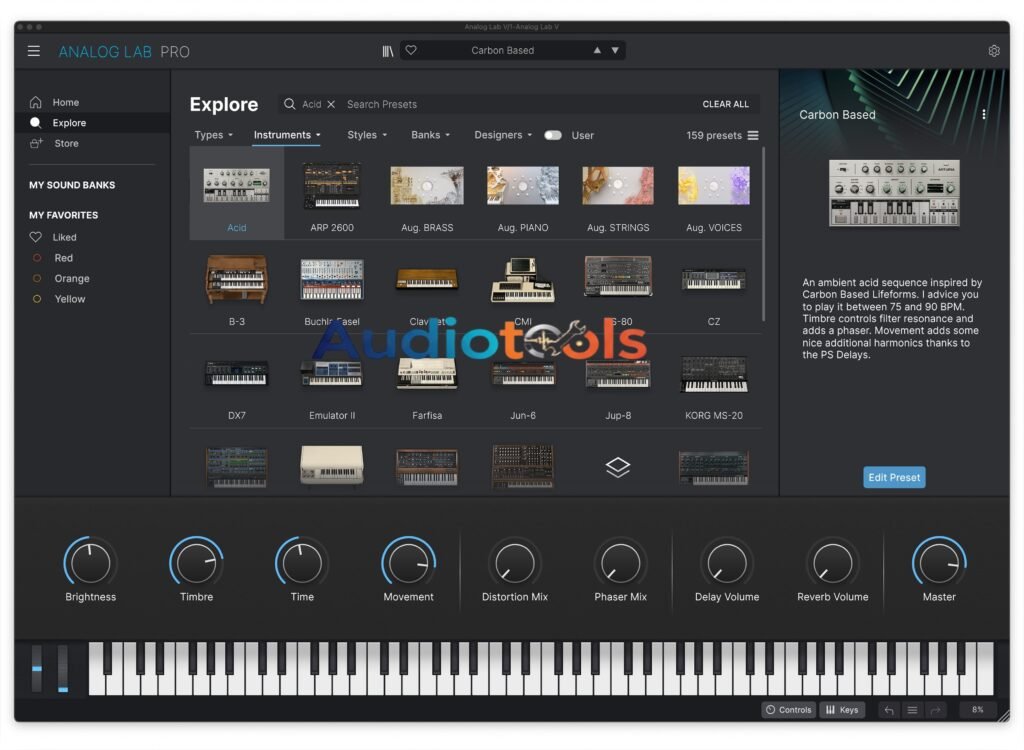Click the undo arrow near the bottom right
This screenshot has height=750, width=1024.
[888, 710]
